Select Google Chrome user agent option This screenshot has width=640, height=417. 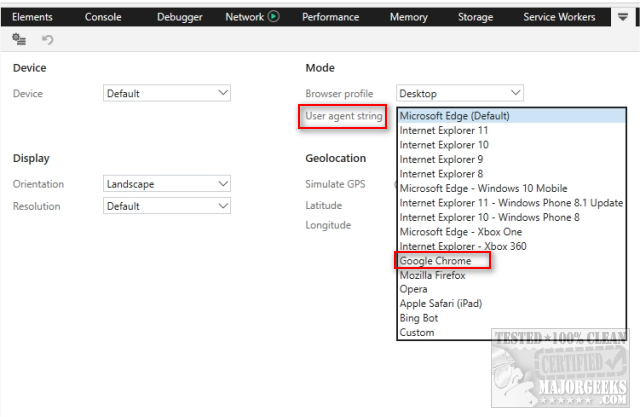[435, 261]
